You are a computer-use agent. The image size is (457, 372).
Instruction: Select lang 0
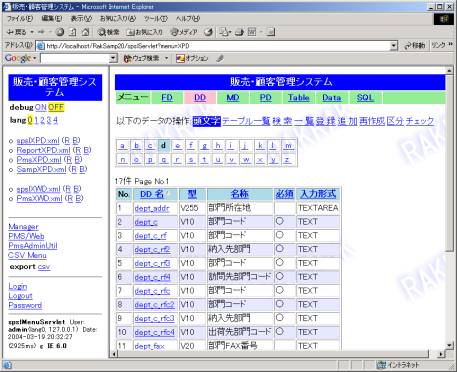30,120
